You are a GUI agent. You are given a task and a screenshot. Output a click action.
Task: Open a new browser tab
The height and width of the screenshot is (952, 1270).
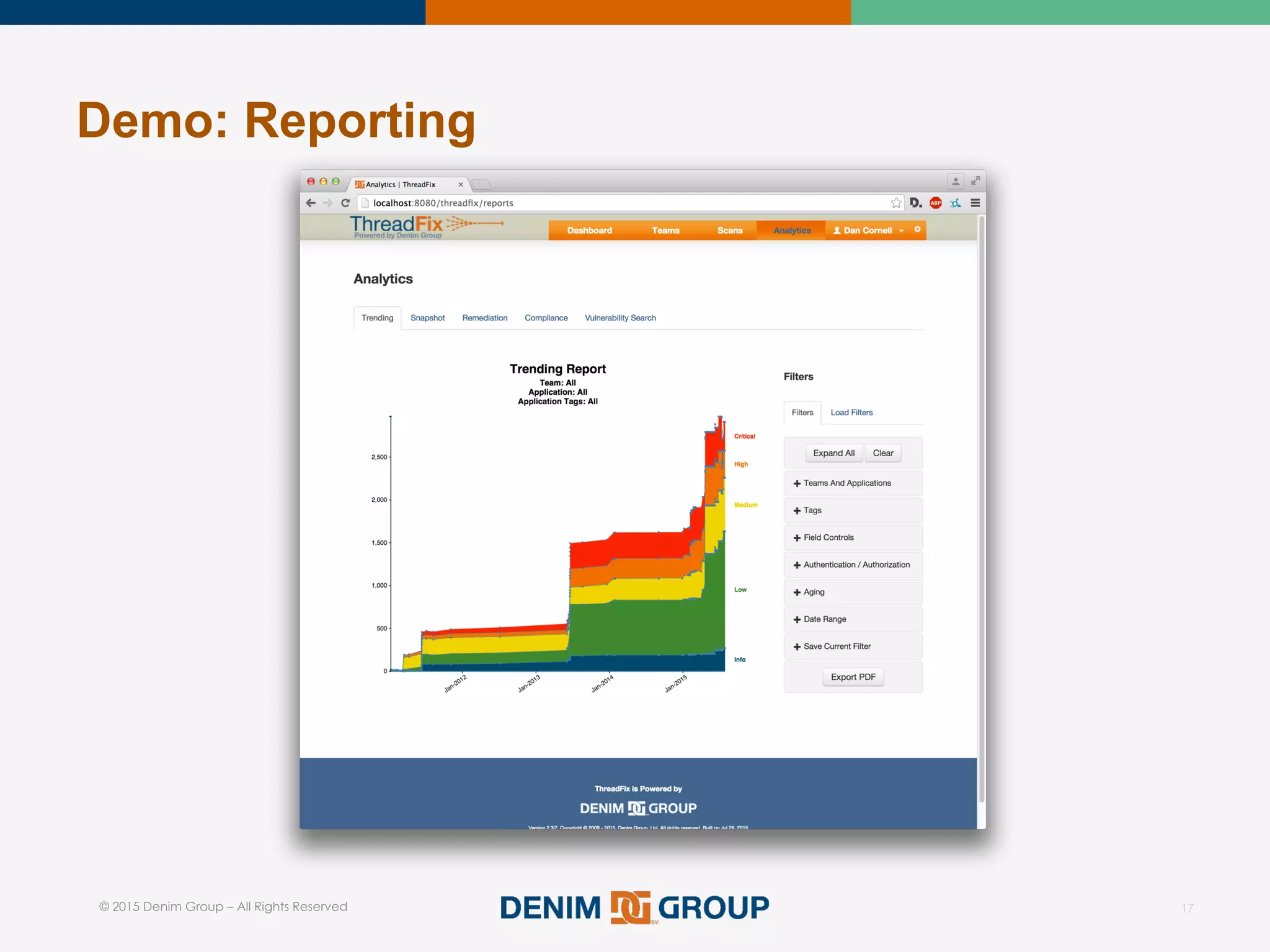pyautogui.click(x=481, y=184)
